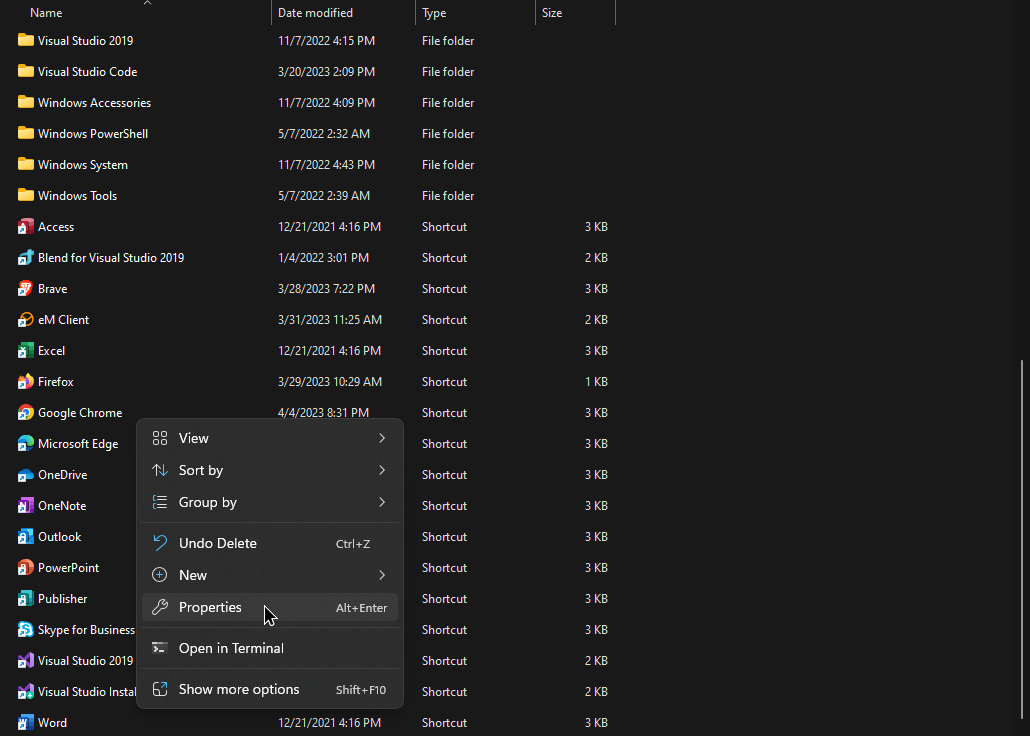Image resolution: width=1030 pixels, height=736 pixels.
Task: Click the Windows PowerShell folder icon
Action: click(26, 133)
